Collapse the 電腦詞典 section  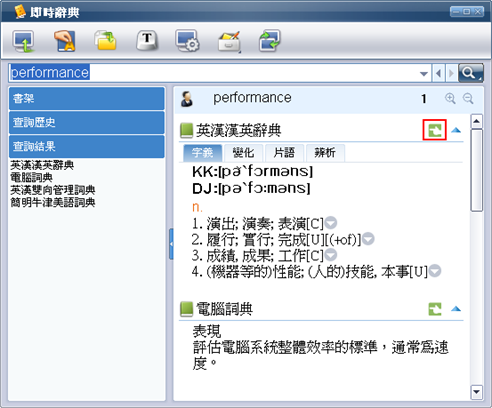pos(456,309)
